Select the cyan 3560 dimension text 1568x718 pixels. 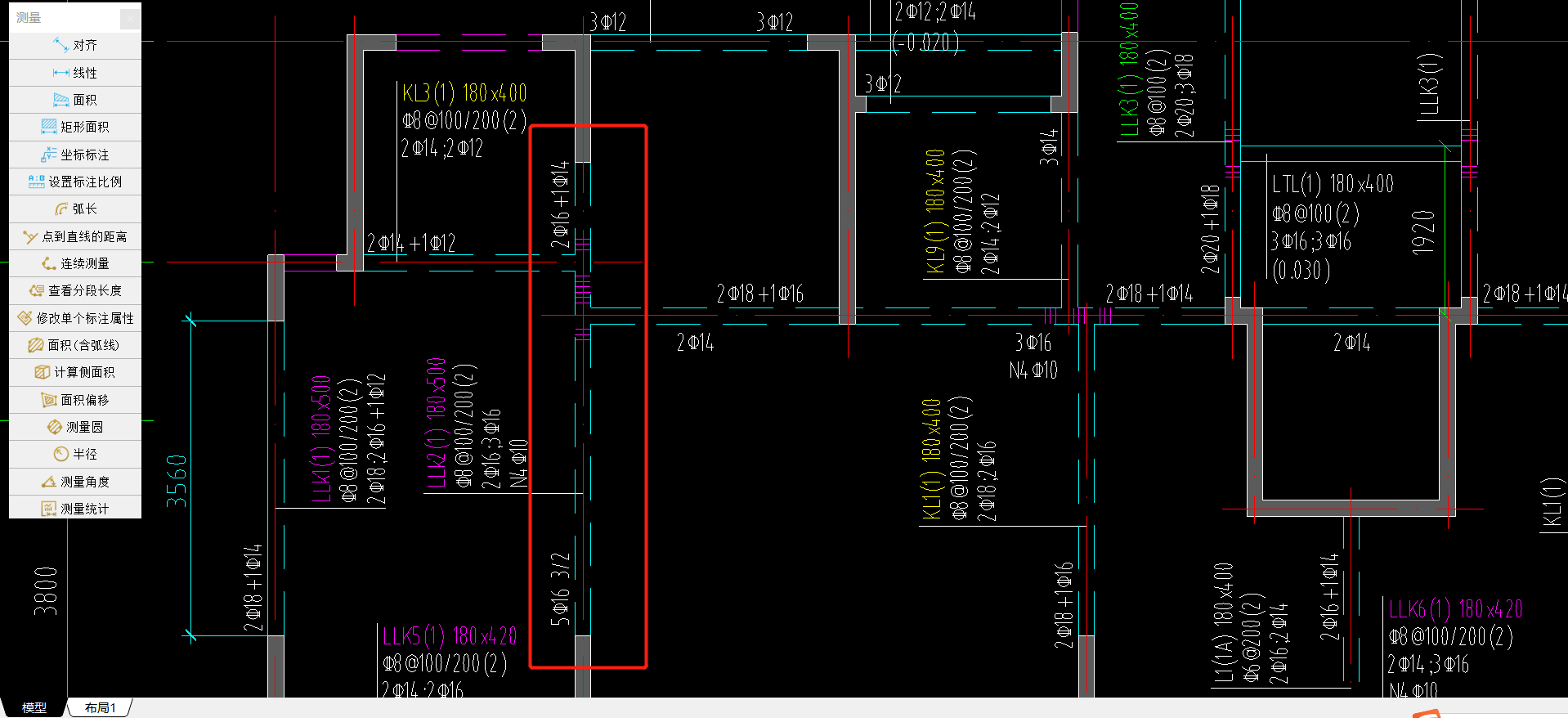pyautogui.click(x=177, y=481)
